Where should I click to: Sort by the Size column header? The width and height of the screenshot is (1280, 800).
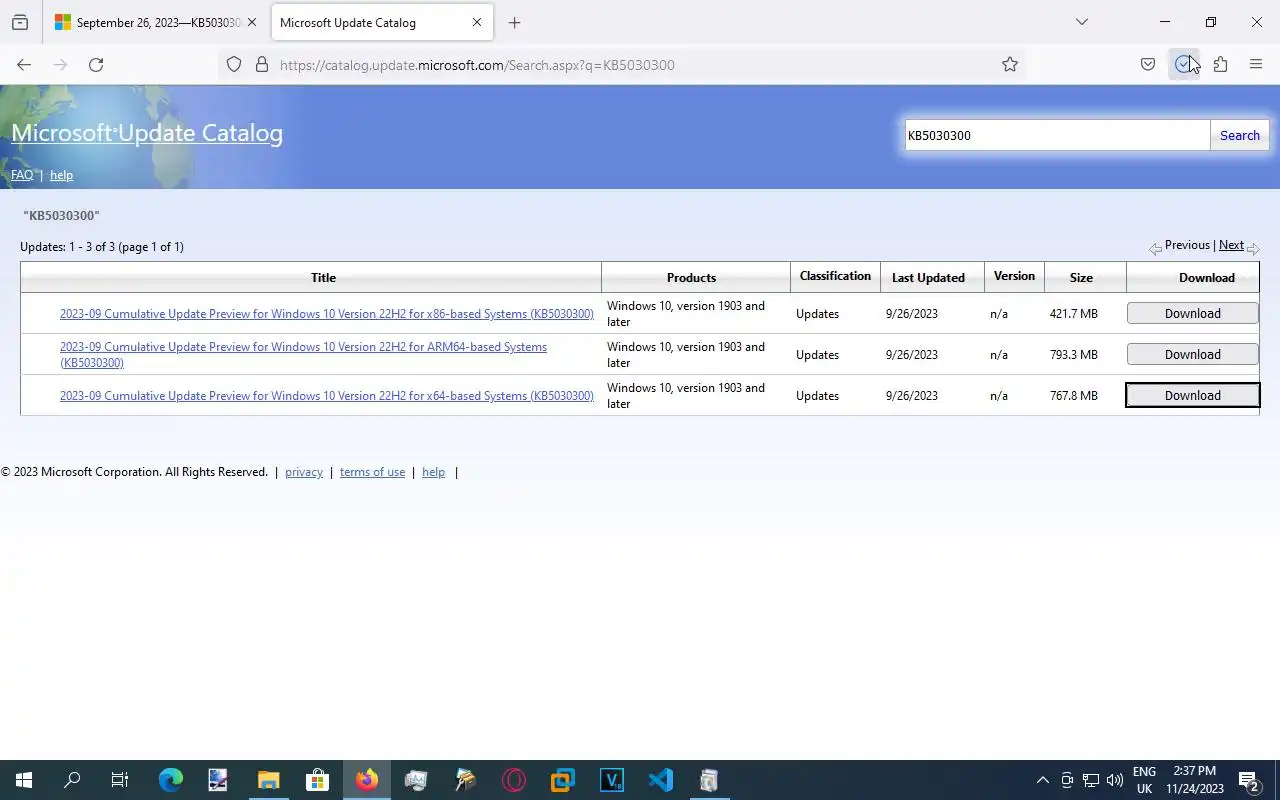click(x=1081, y=278)
